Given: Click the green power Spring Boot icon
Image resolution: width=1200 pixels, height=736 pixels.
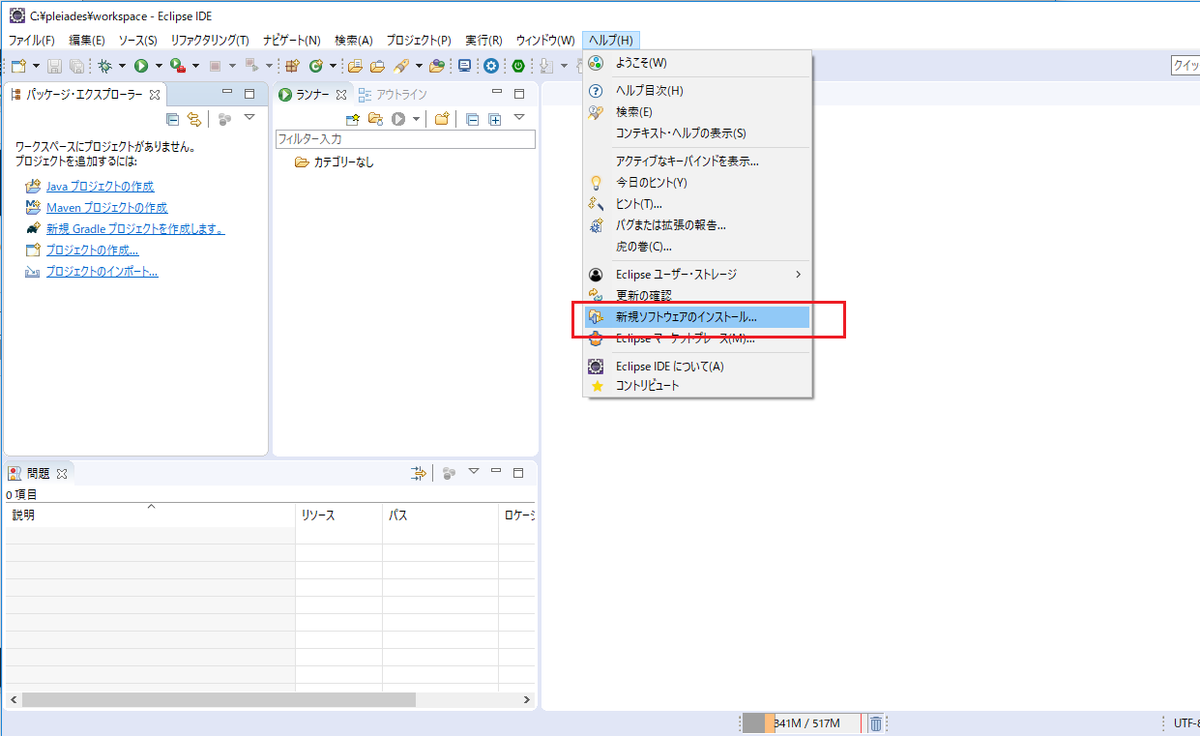Looking at the screenshot, I should [x=518, y=66].
